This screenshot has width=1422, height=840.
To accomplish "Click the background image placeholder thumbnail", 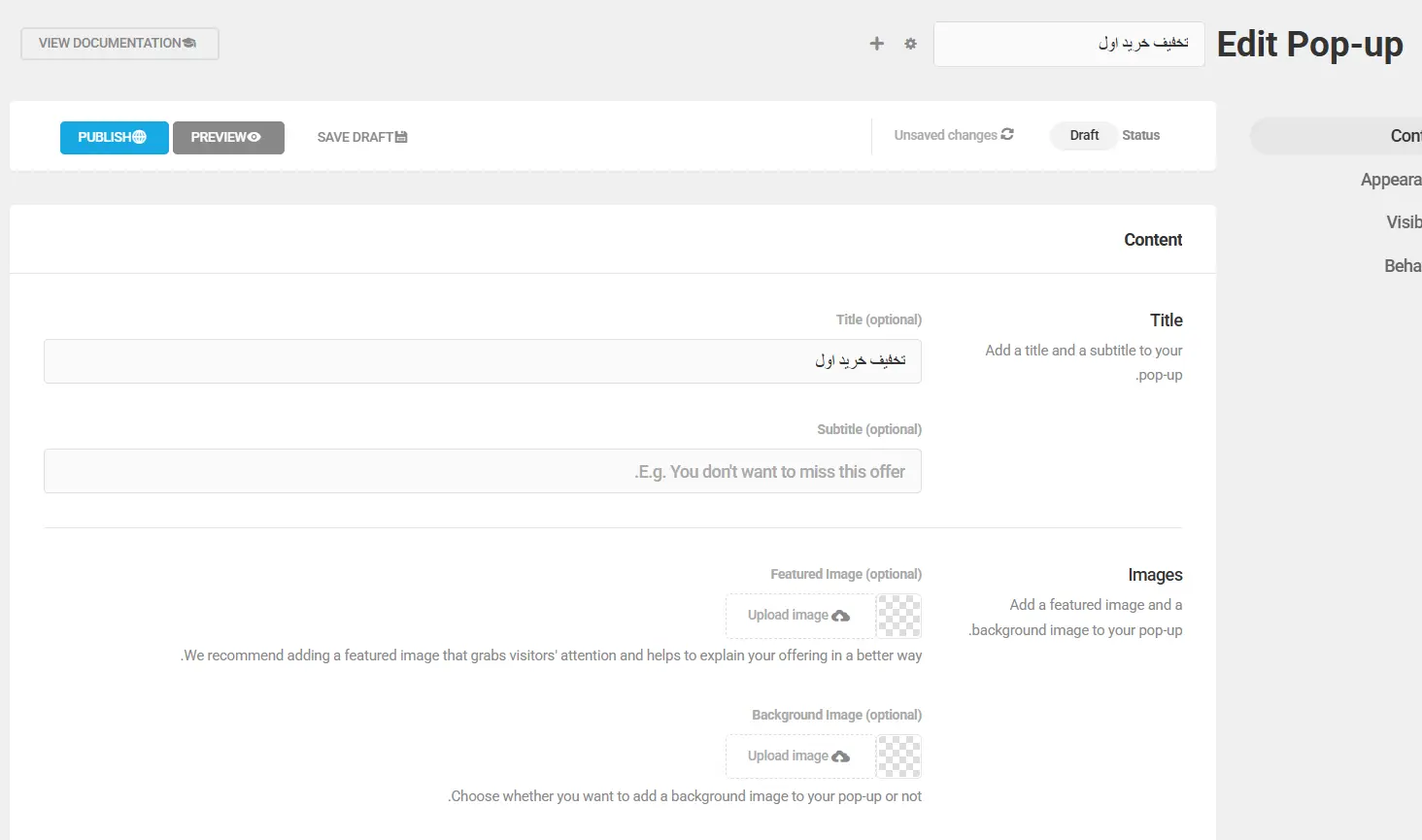I will tap(899, 756).
